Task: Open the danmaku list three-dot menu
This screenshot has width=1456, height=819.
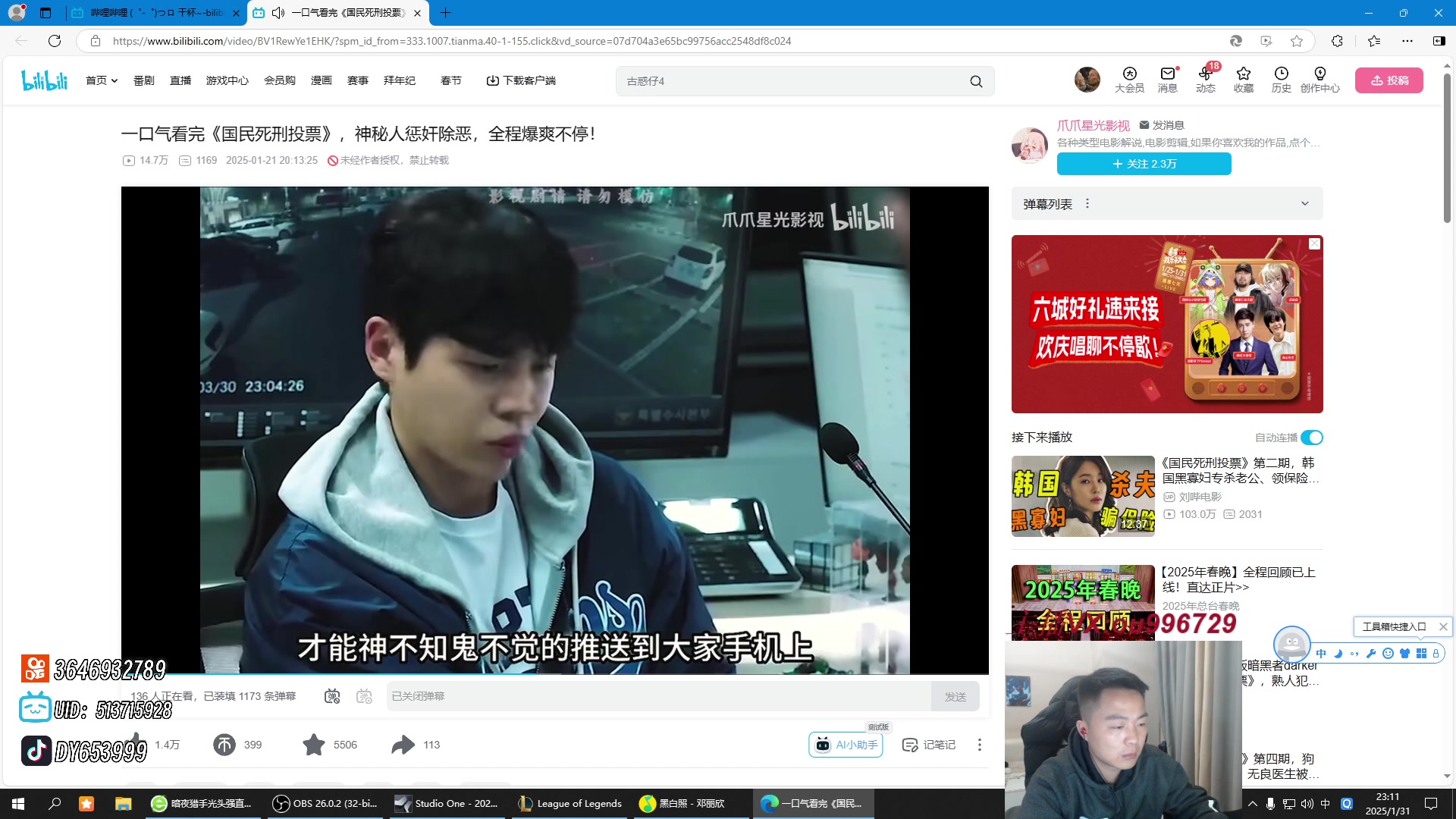Action: pos(1087,203)
